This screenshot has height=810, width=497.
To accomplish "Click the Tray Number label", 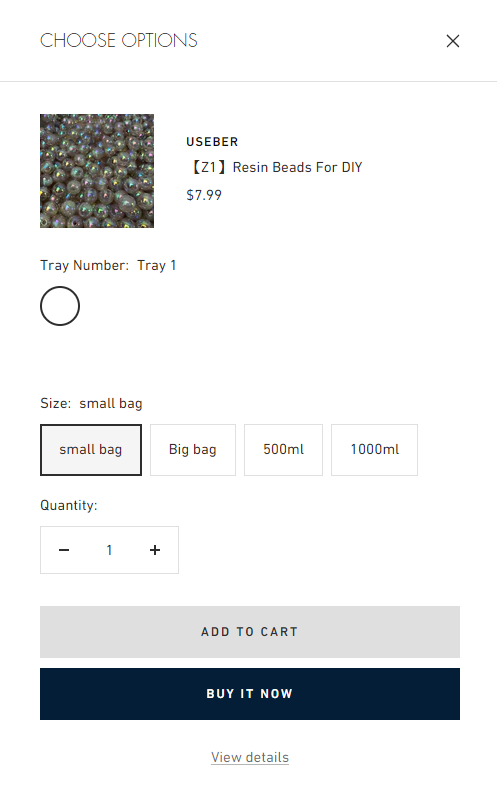I will coord(85,266).
